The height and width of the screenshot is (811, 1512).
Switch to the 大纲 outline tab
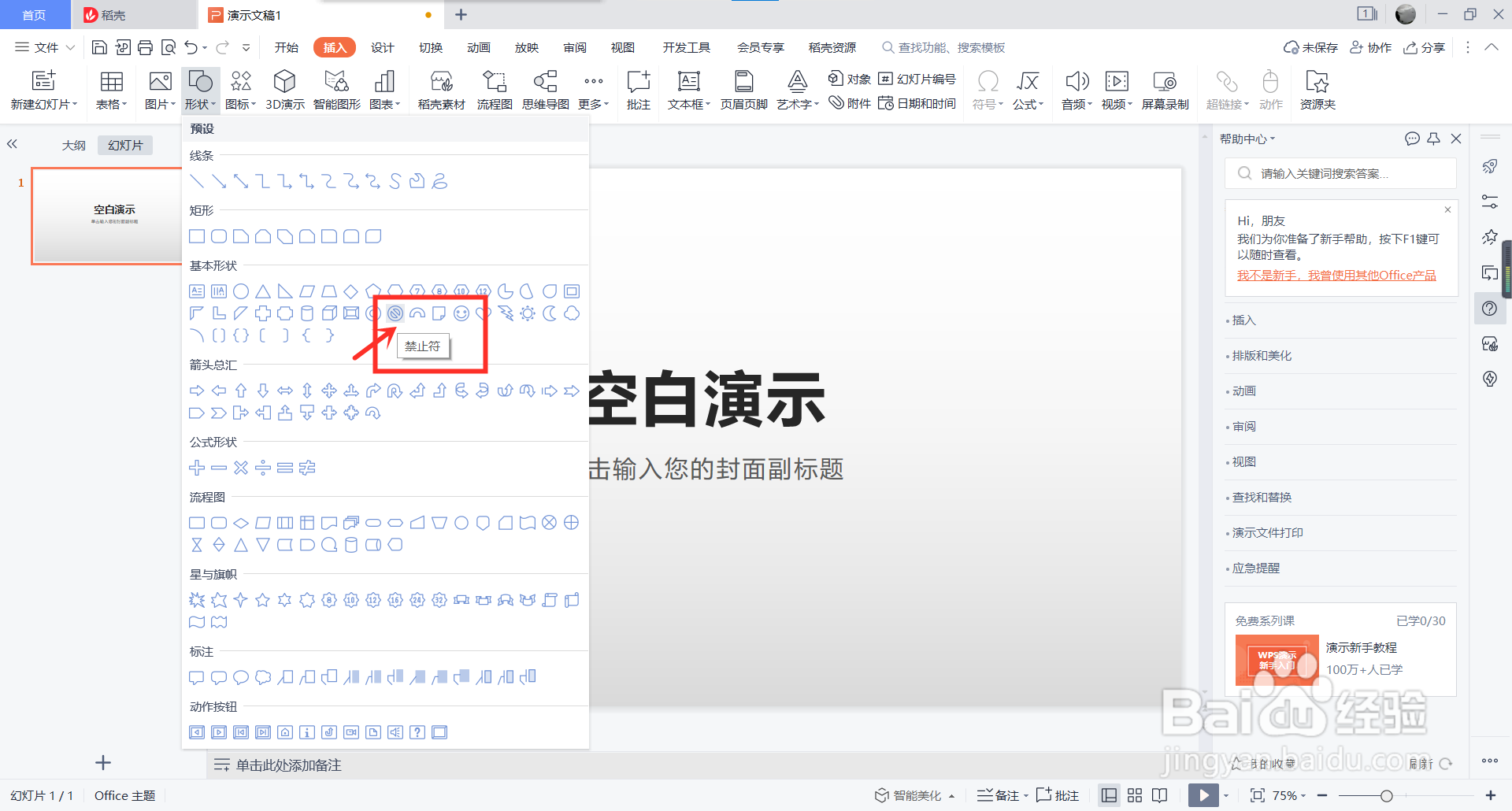(74, 145)
